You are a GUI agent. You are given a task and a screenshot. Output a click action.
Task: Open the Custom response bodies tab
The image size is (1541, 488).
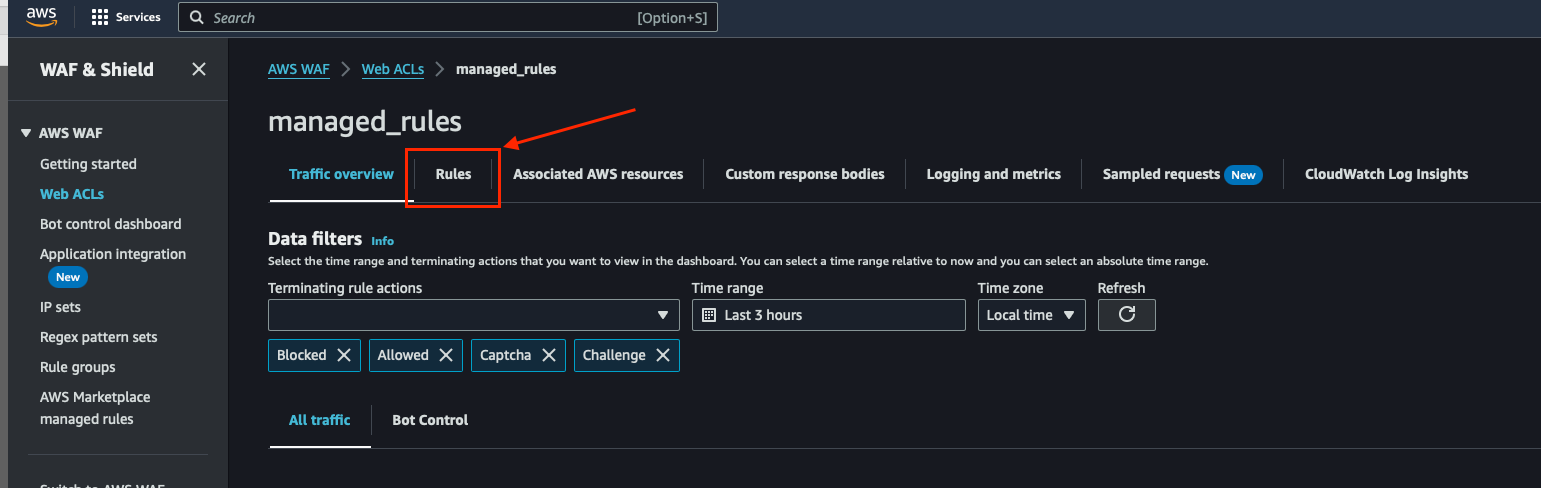click(805, 174)
